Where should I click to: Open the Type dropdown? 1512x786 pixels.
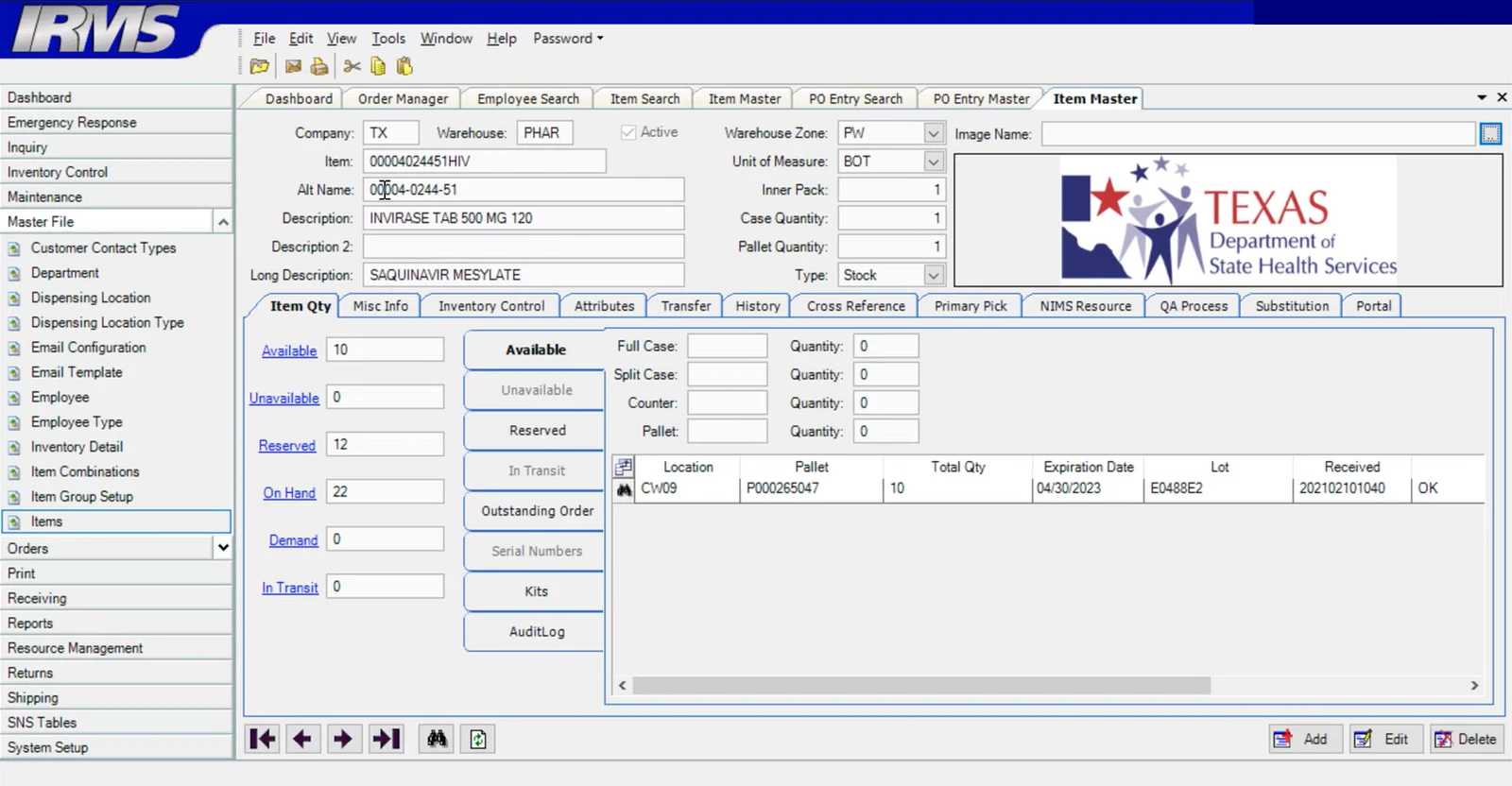pos(933,275)
